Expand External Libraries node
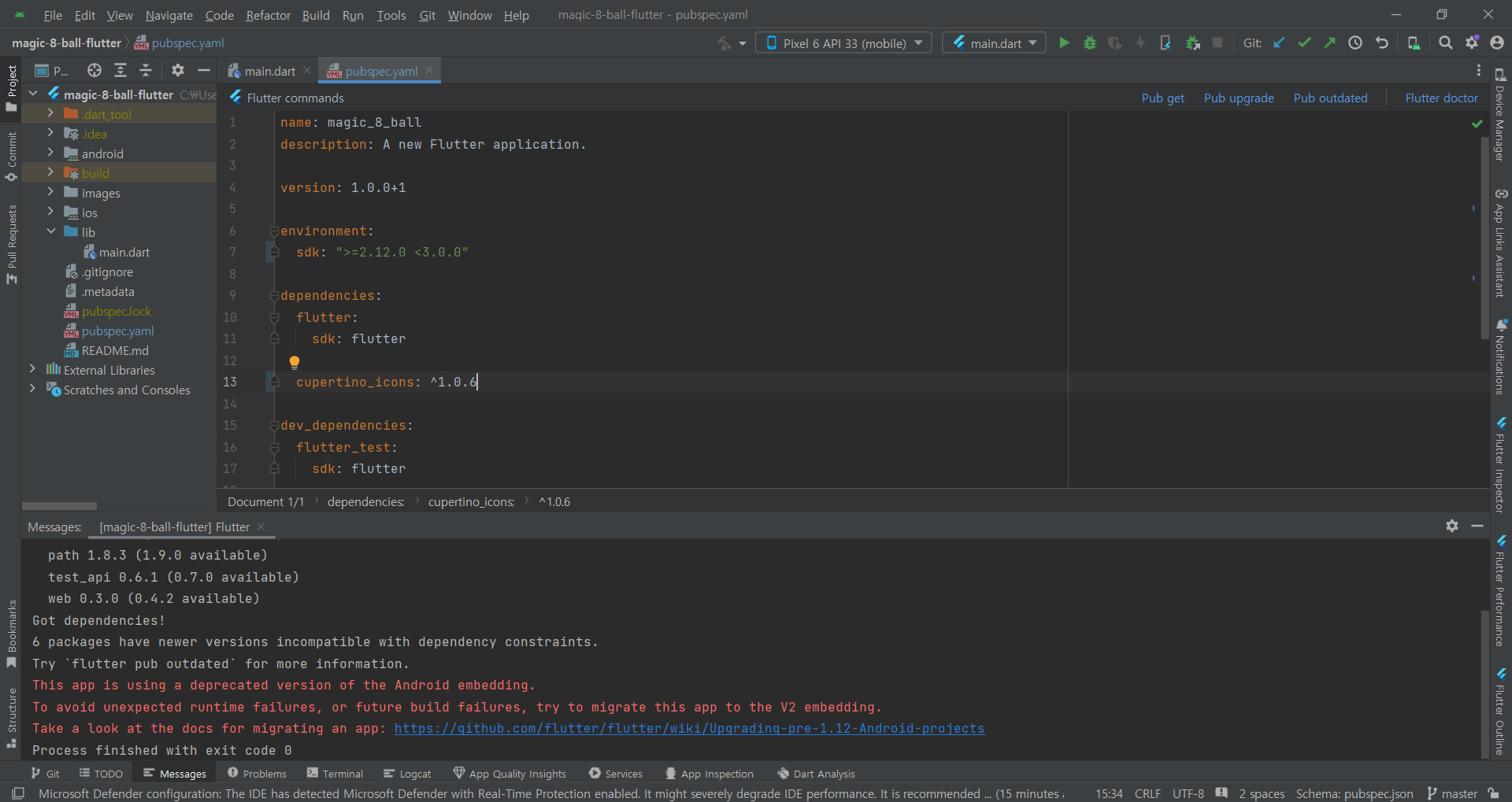The width and height of the screenshot is (1512, 802). coord(32,369)
